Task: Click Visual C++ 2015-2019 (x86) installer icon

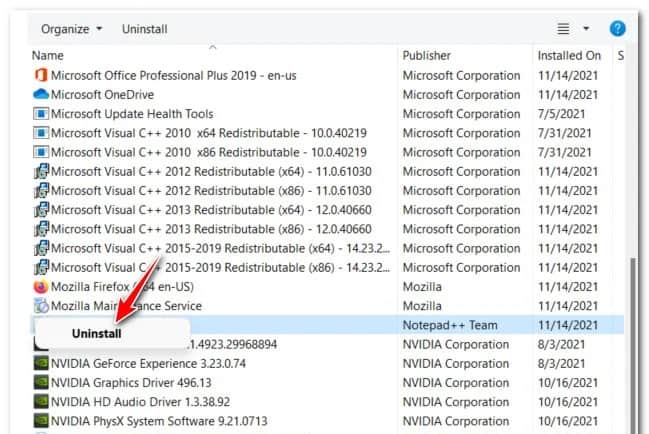Action: tap(41, 267)
